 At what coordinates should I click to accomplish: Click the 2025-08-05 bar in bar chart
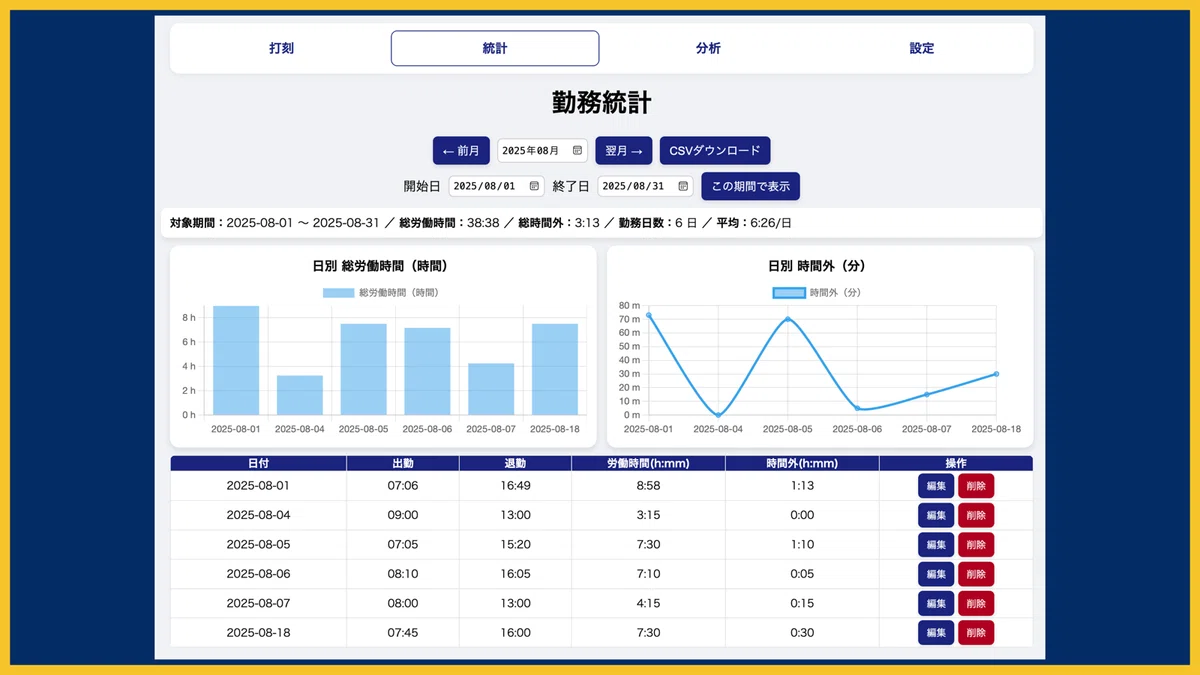coord(364,369)
